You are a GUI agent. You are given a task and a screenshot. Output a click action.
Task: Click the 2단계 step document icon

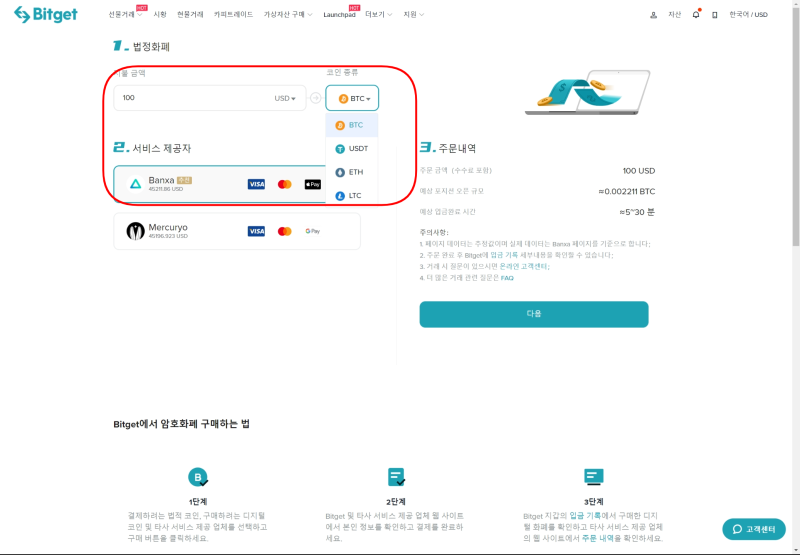point(396,477)
